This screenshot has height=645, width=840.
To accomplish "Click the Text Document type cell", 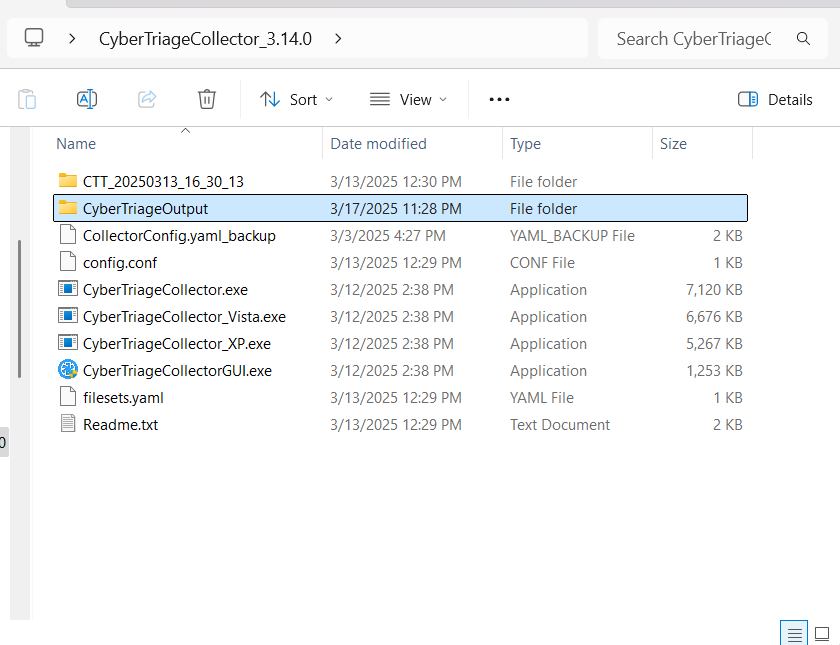I will [x=560, y=425].
